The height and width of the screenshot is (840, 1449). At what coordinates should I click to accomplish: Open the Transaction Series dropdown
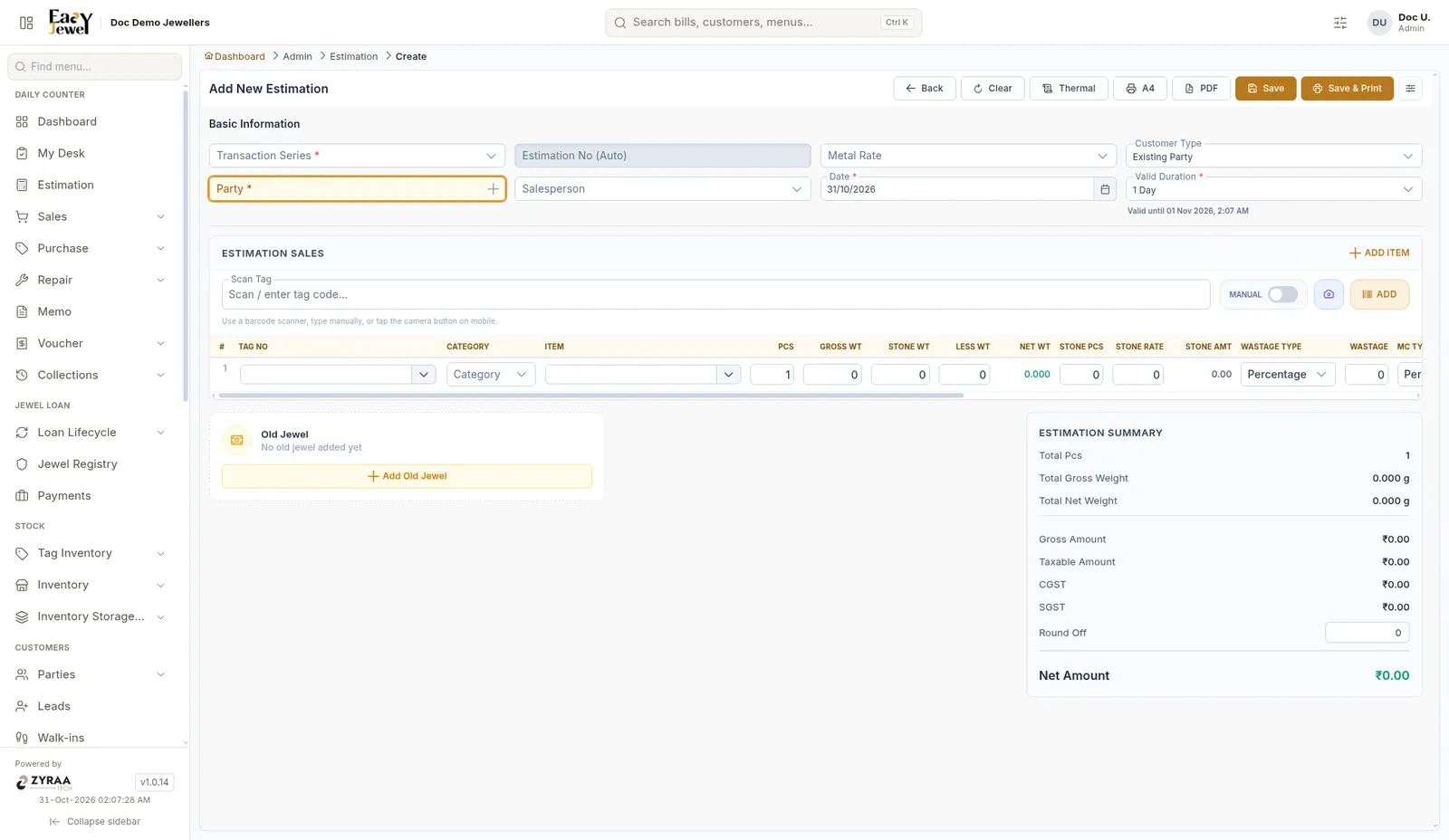point(357,156)
